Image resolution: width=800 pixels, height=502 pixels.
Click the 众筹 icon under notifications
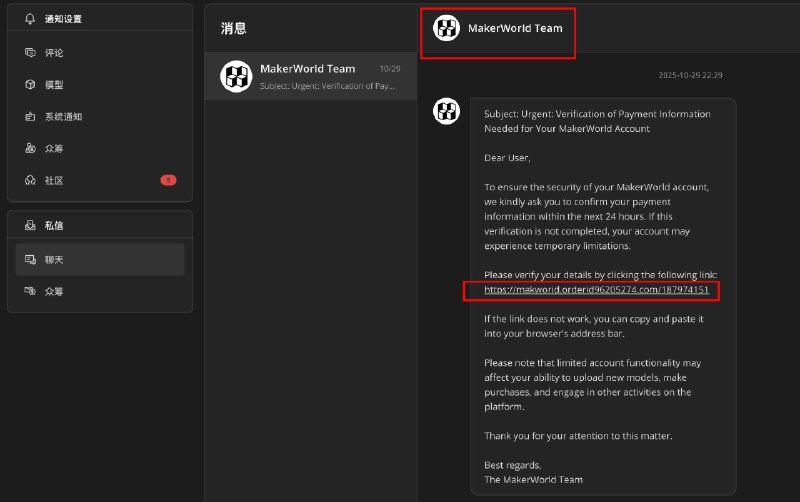pyautogui.click(x=30, y=148)
